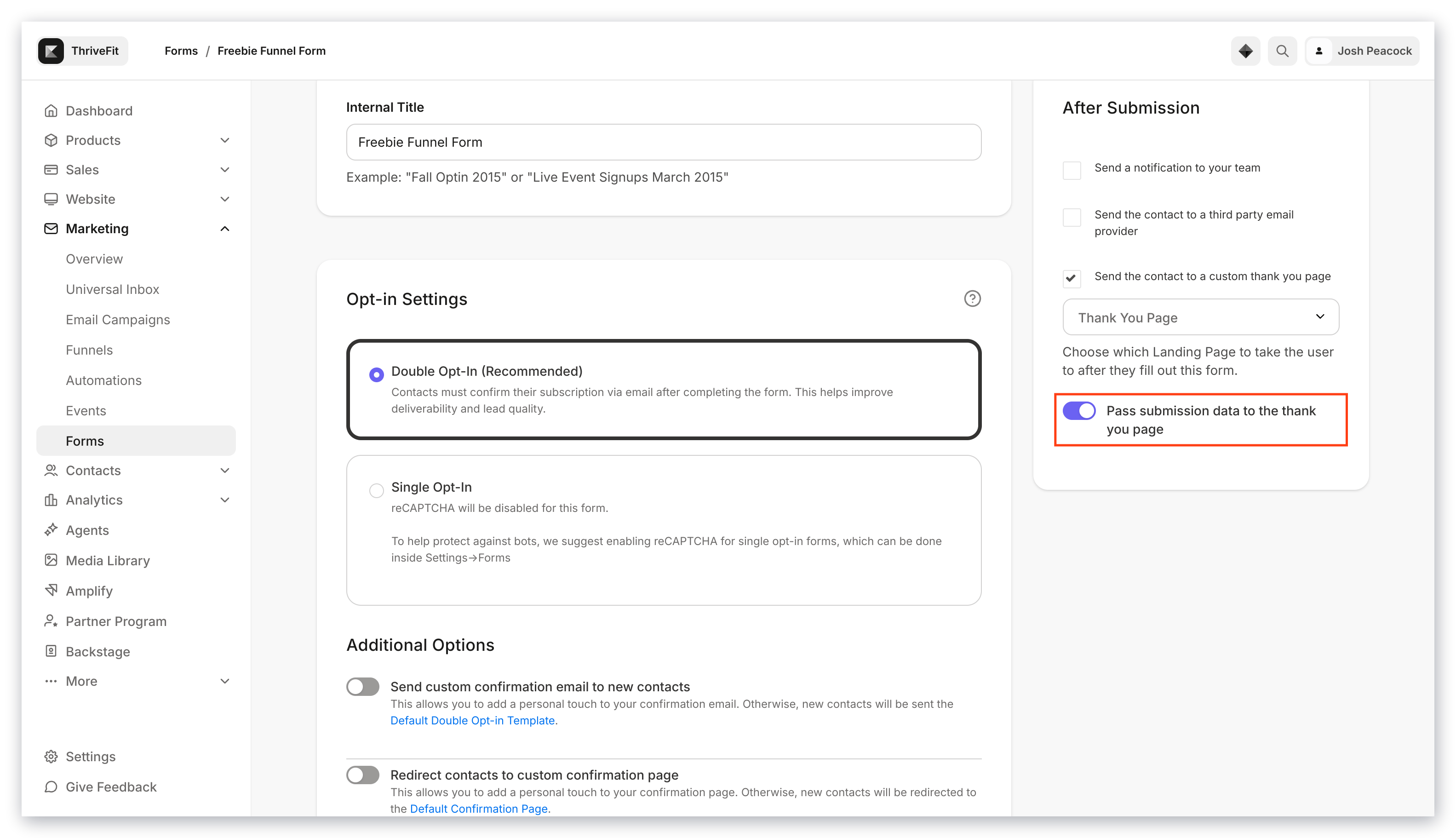
Task: Open Marketing Overview menu item
Action: click(94, 259)
